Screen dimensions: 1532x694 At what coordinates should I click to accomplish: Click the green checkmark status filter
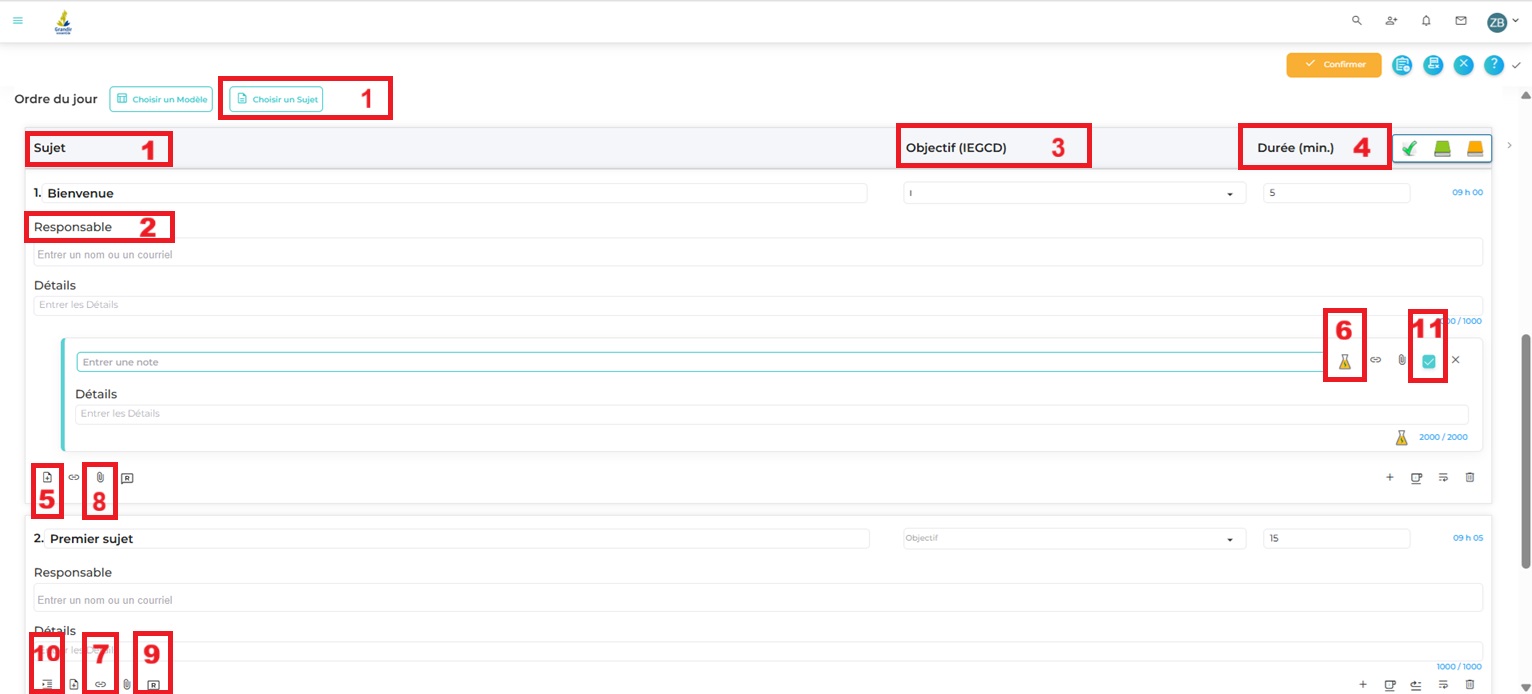click(x=1409, y=149)
